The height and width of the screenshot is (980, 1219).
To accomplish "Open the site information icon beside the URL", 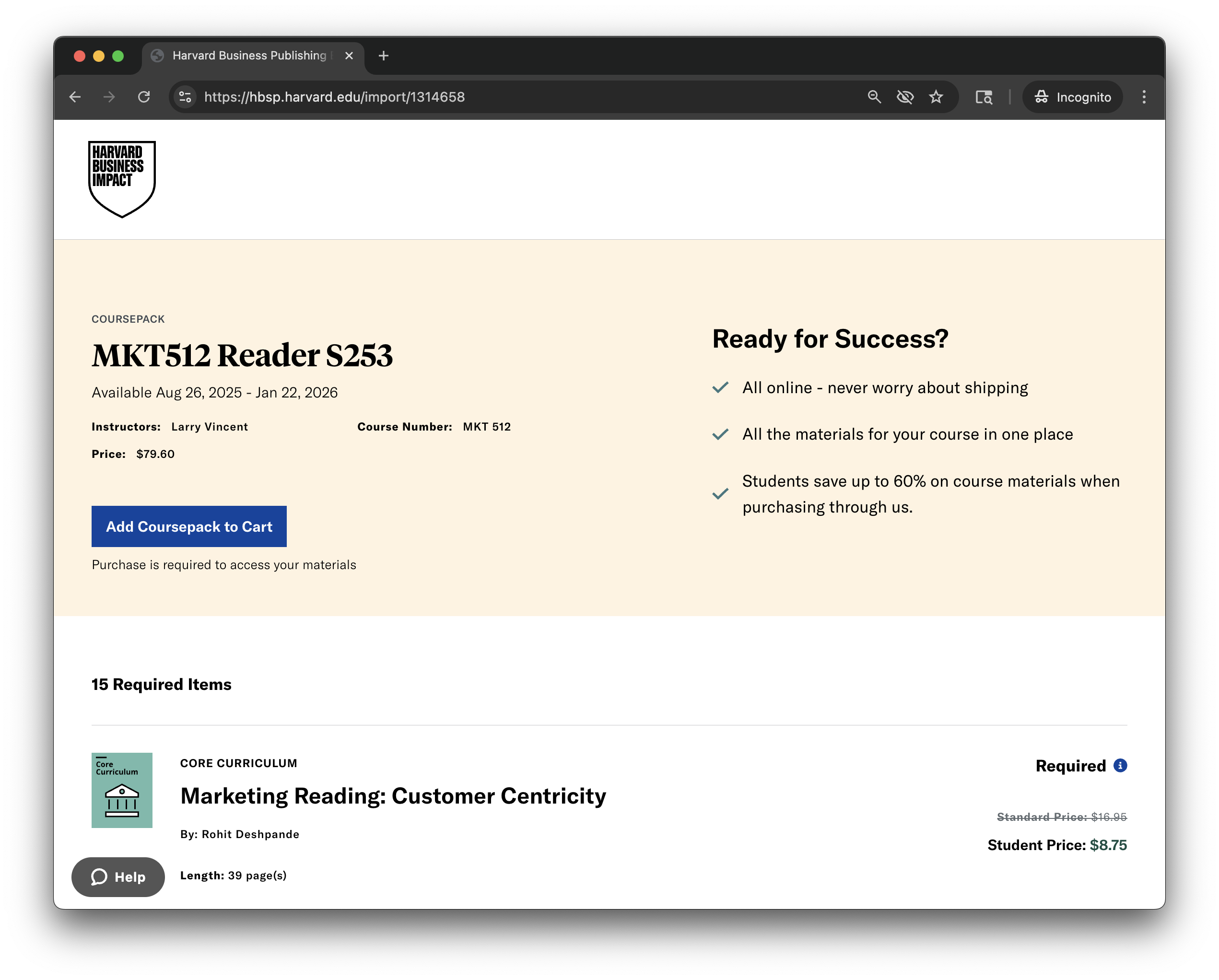I will [x=185, y=97].
